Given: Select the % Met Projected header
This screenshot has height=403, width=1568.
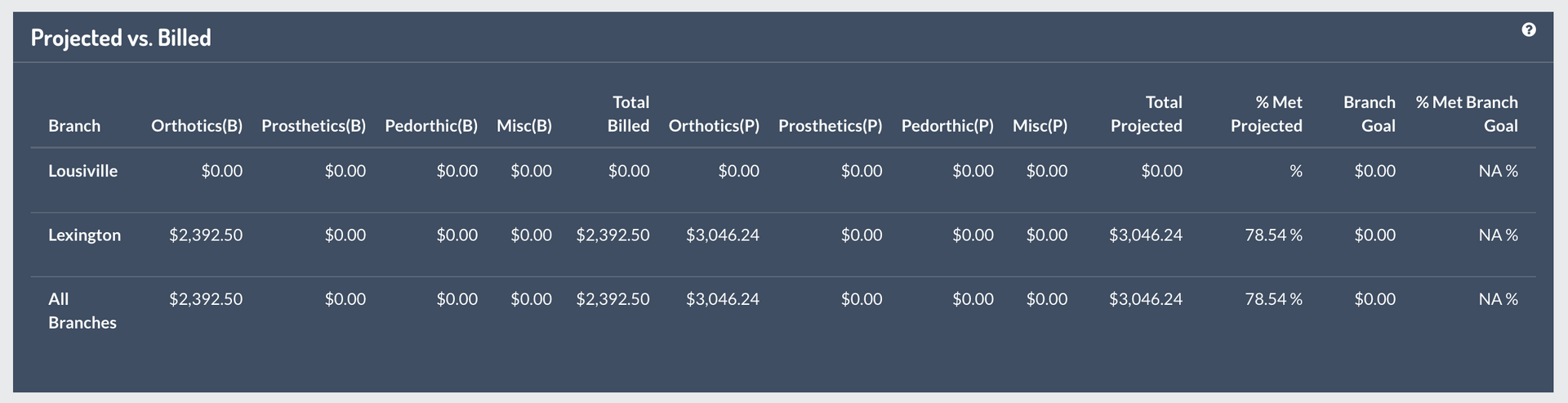Looking at the screenshot, I should click(x=1267, y=114).
